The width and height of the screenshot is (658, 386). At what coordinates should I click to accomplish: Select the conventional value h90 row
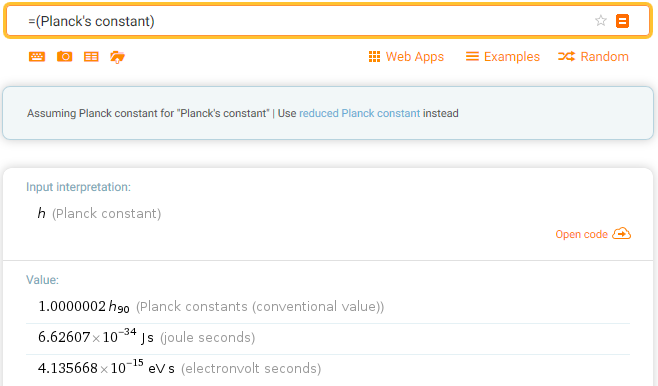click(x=328, y=307)
